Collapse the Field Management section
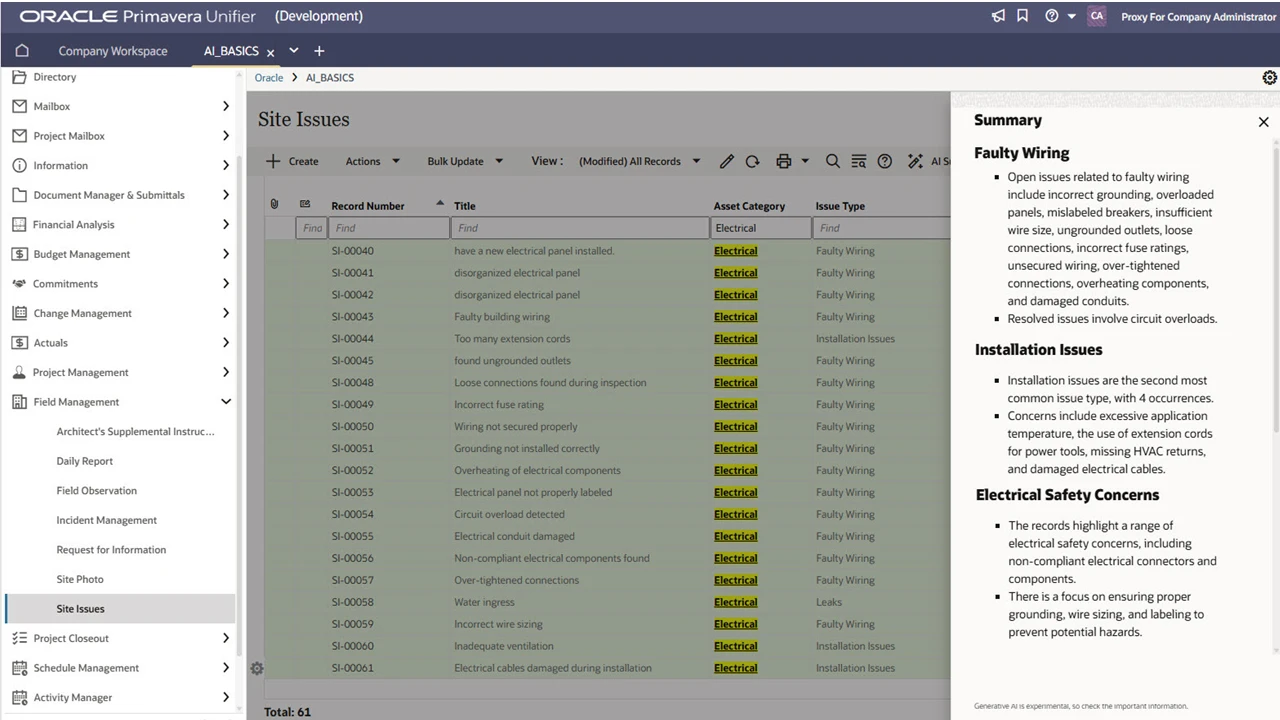Screen dimensions: 1280x720 [226, 401]
